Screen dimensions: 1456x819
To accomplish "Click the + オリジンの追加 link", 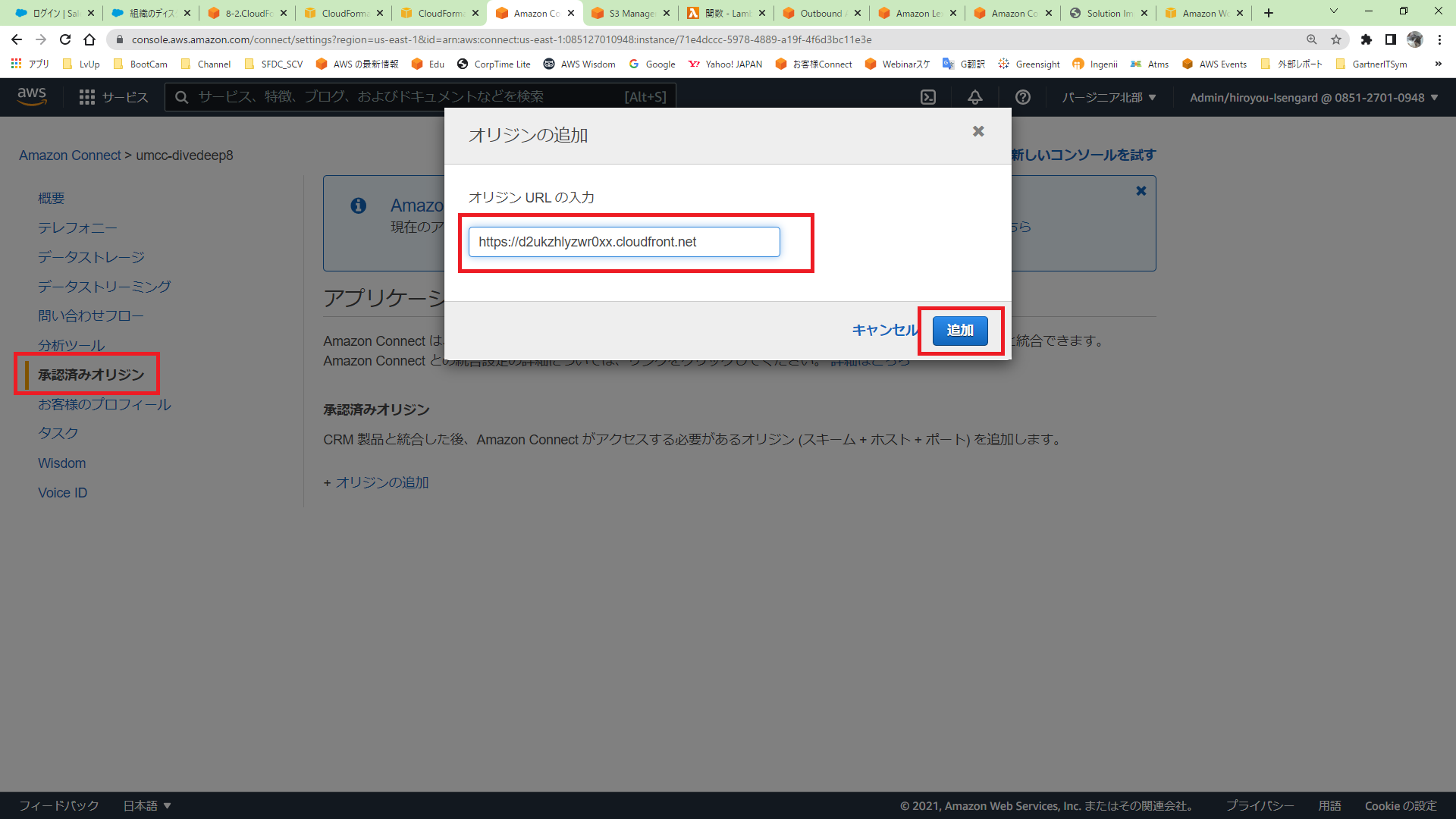I will pos(376,482).
